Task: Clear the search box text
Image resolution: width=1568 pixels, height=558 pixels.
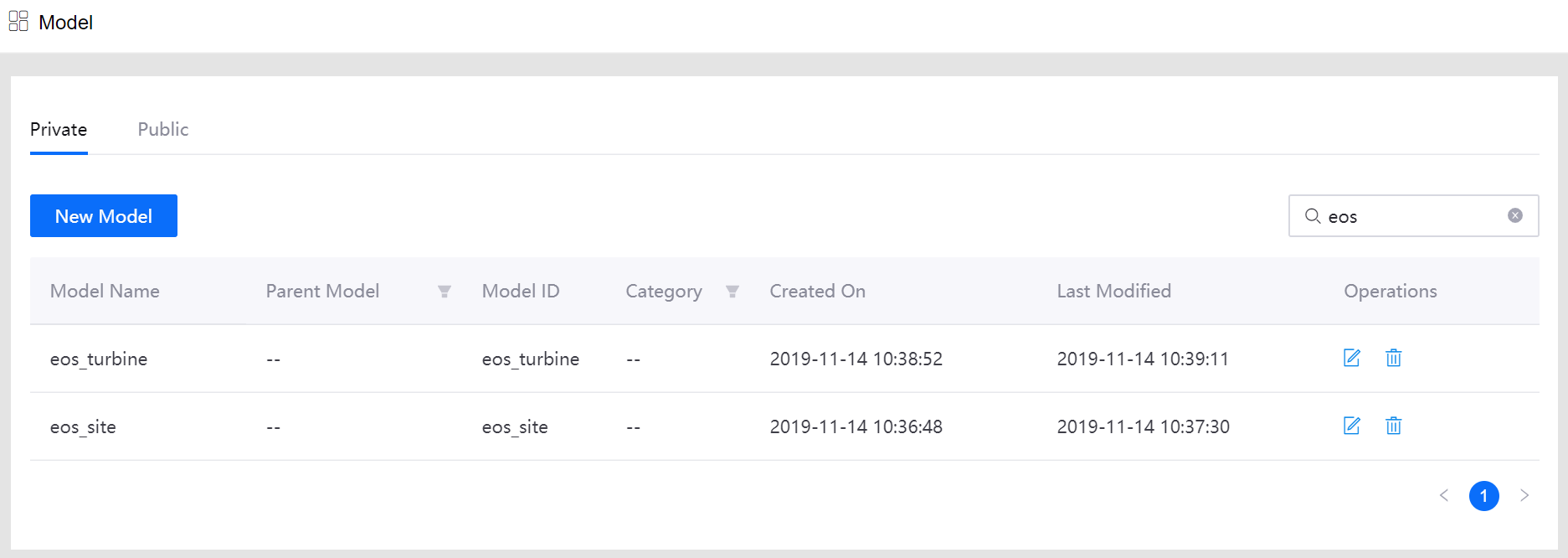Action: (1514, 215)
